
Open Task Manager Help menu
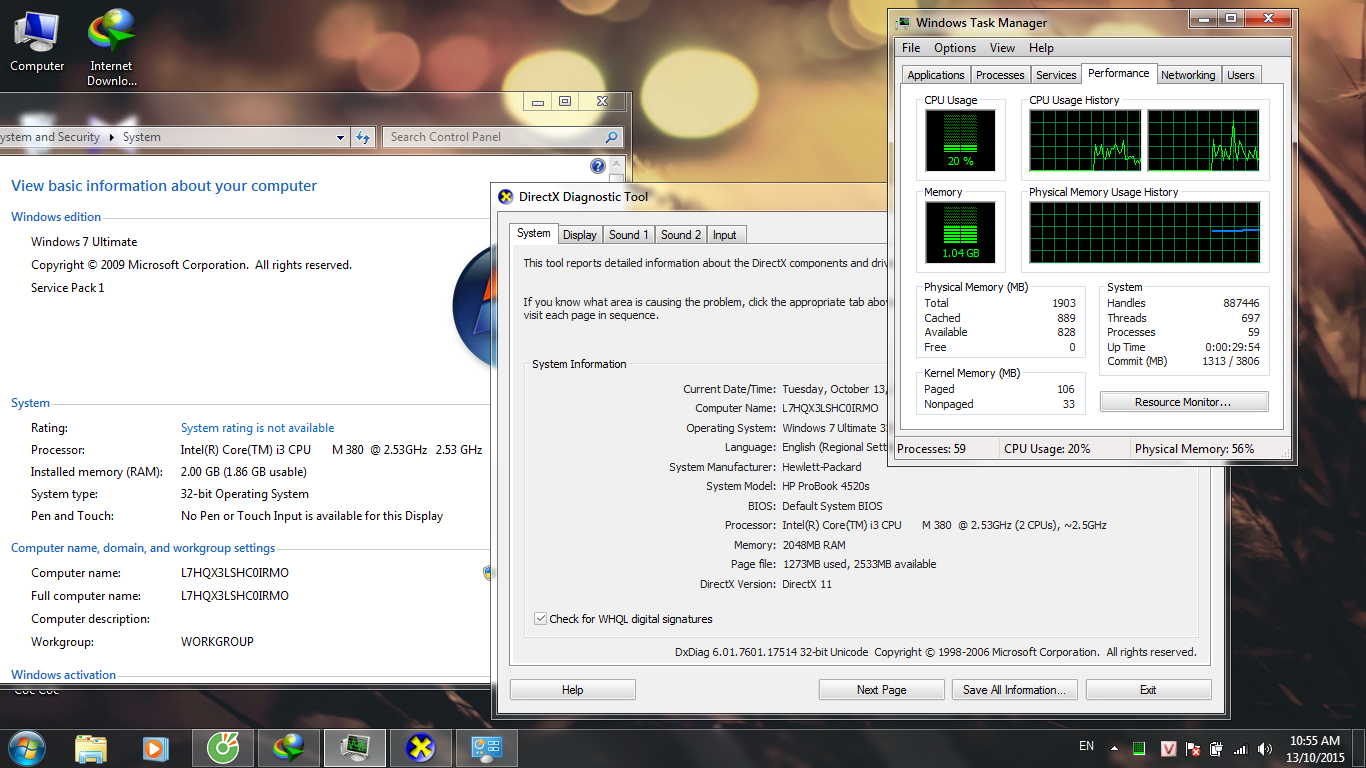[x=1041, y=48]
